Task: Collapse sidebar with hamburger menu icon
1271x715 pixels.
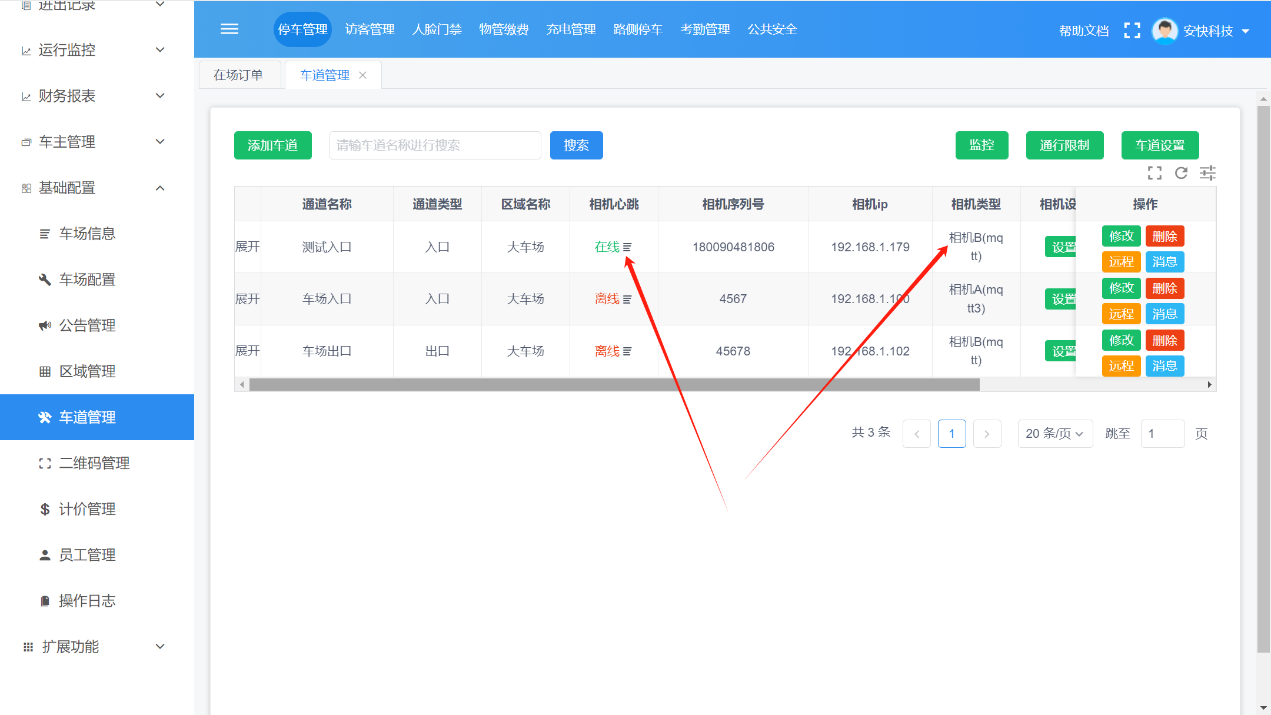Action: (x=229, y=29)
